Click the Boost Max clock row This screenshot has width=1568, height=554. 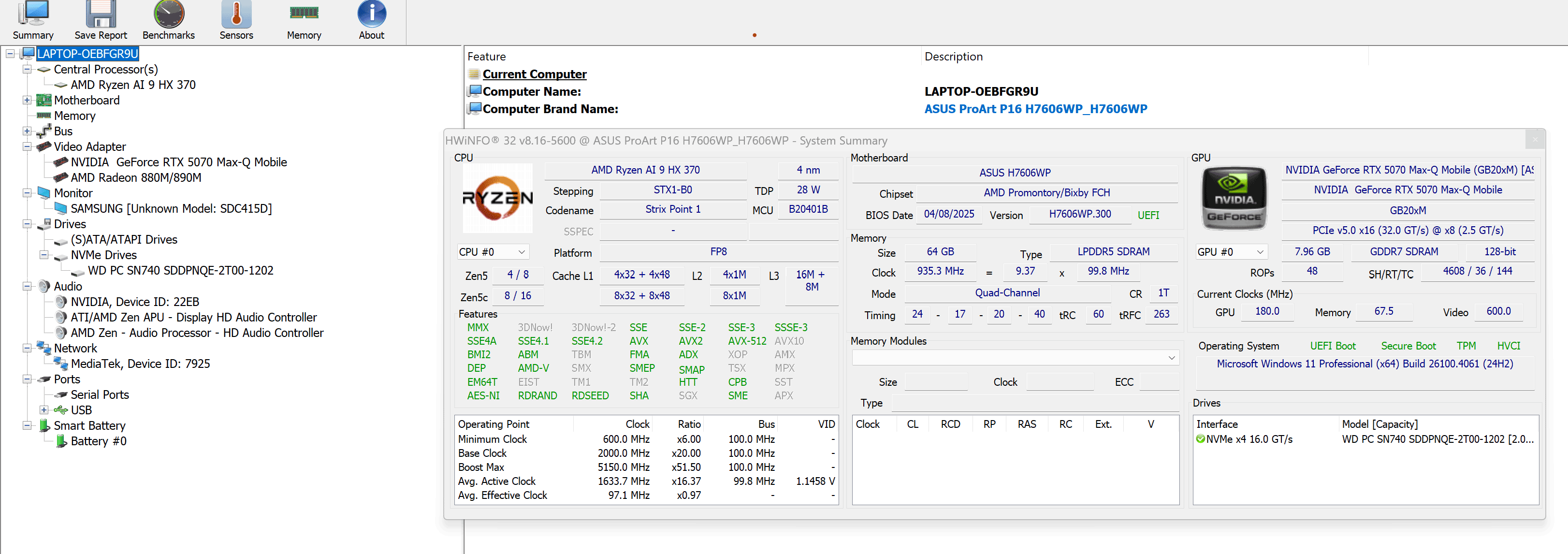(646, 467)
